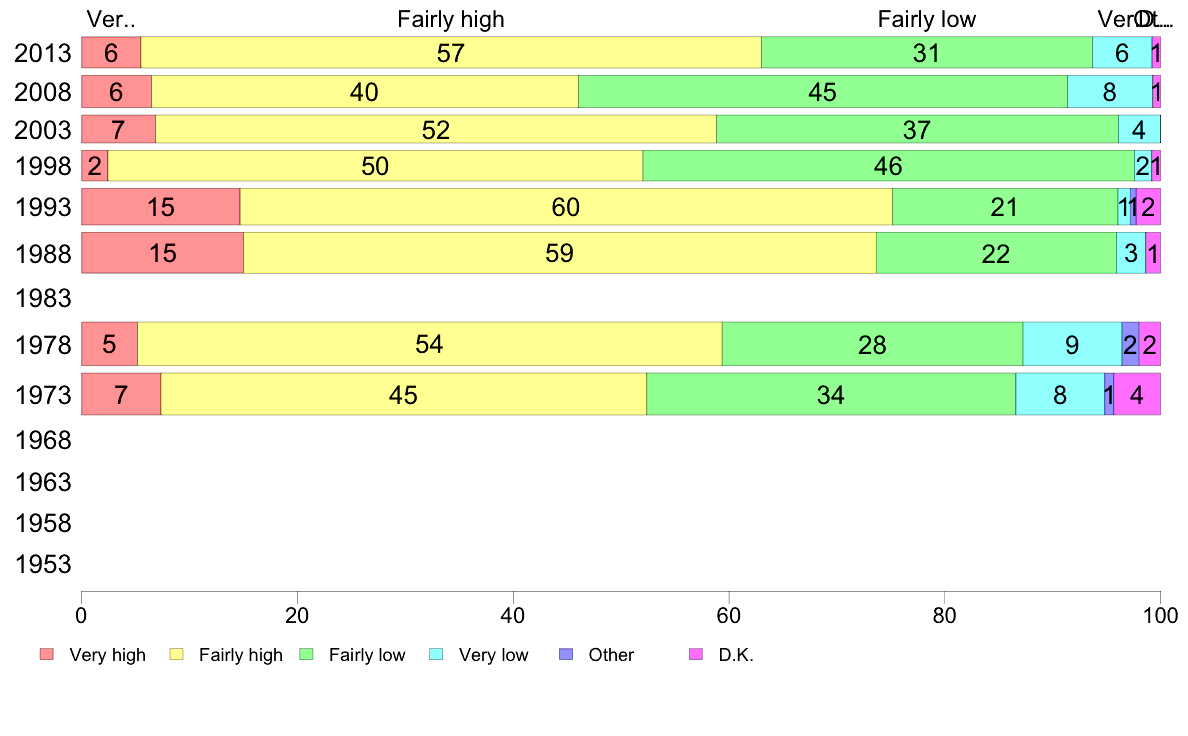Click the 2013 year label on axis
The width and height of the screenshot is (1188, 736).
coord(44,53)
